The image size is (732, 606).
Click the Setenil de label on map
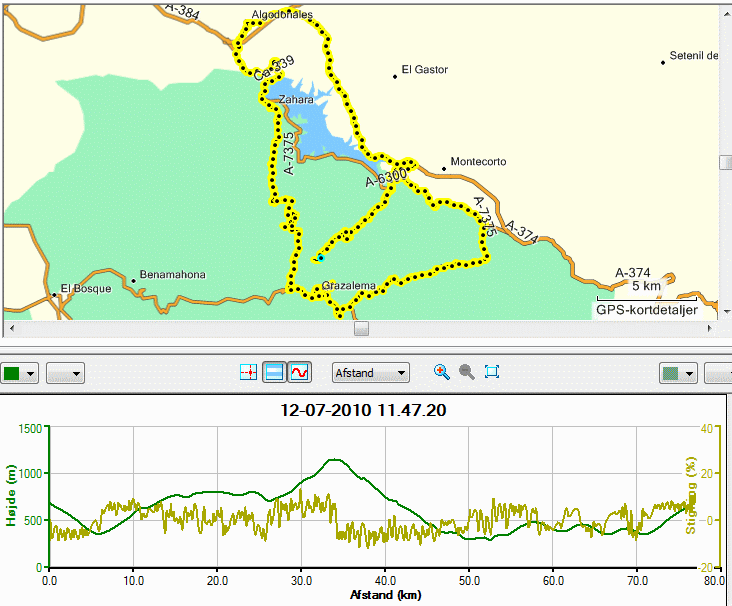click(694, 56)
